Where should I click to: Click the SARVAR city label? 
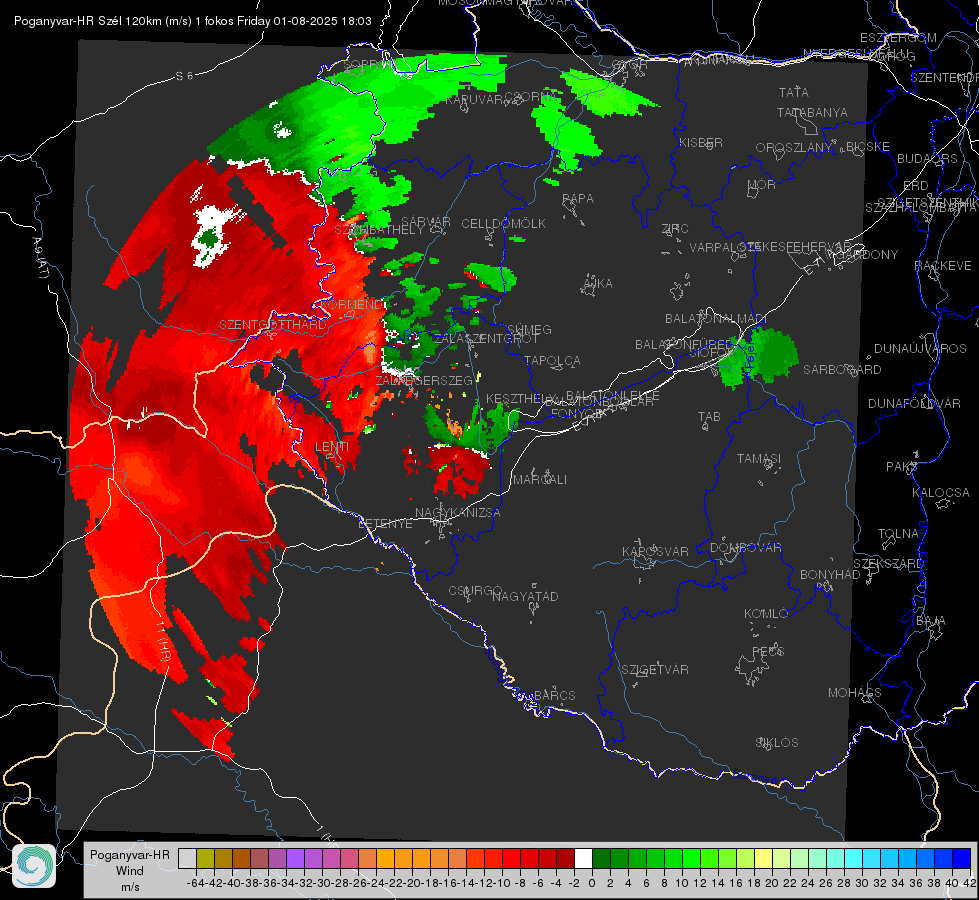[426, 222]
